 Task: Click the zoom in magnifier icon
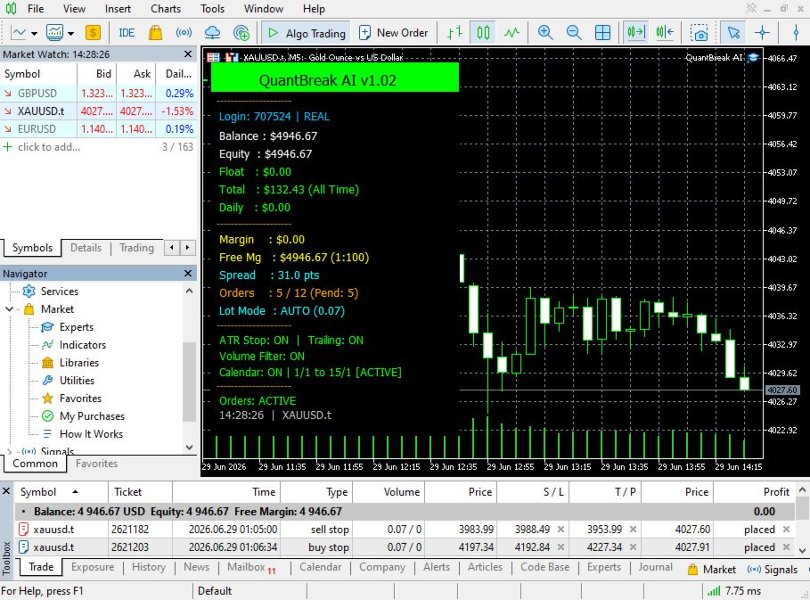[x=545, y=33]
